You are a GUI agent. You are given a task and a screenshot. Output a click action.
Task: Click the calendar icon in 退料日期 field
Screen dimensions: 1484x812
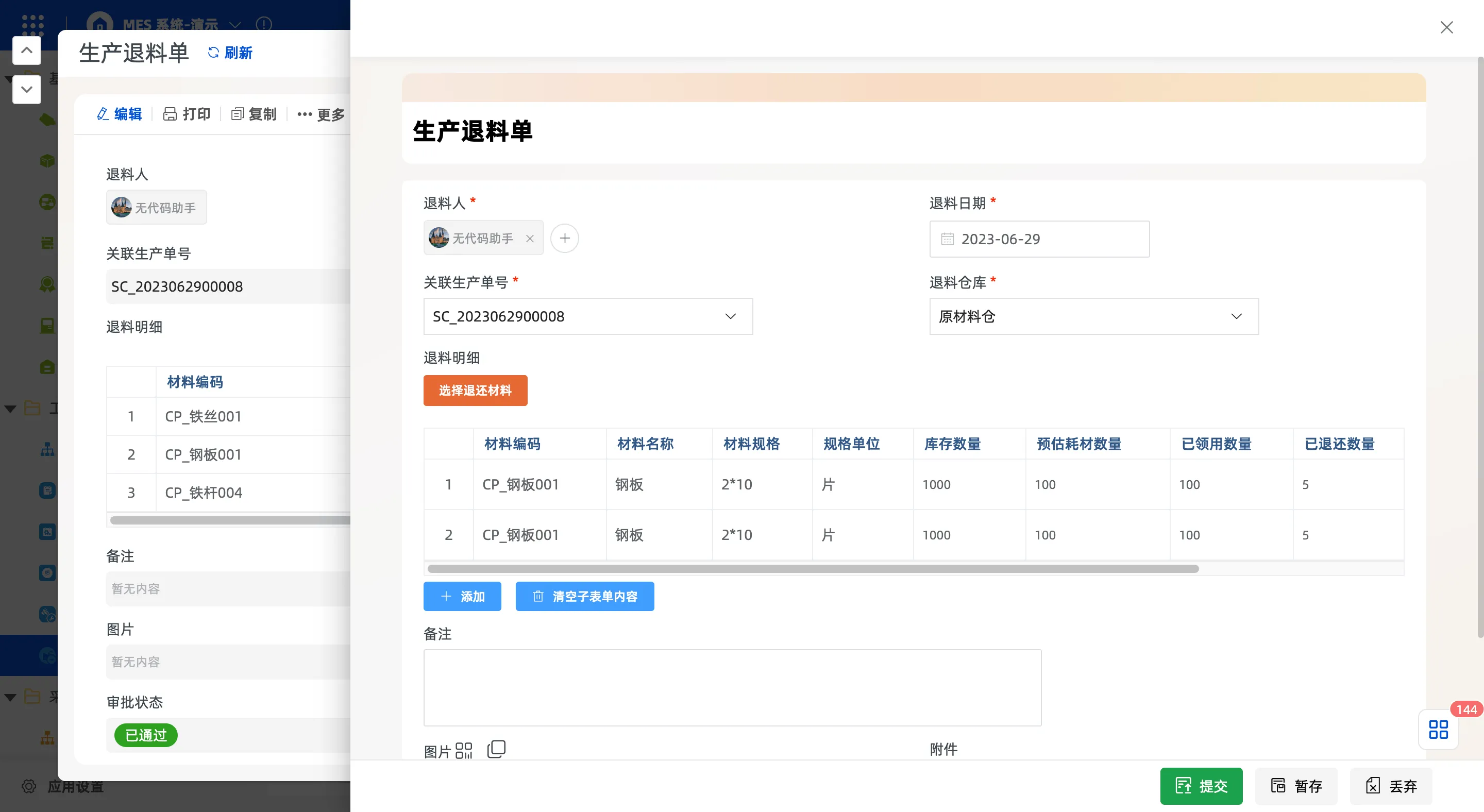point(947,239)
